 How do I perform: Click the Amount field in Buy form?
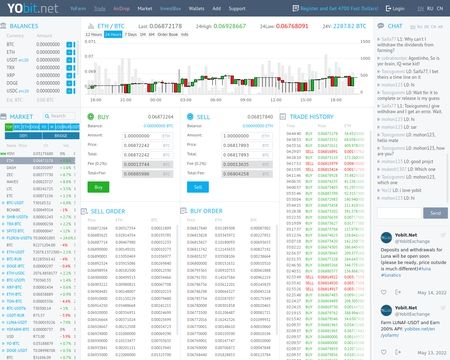147,136
